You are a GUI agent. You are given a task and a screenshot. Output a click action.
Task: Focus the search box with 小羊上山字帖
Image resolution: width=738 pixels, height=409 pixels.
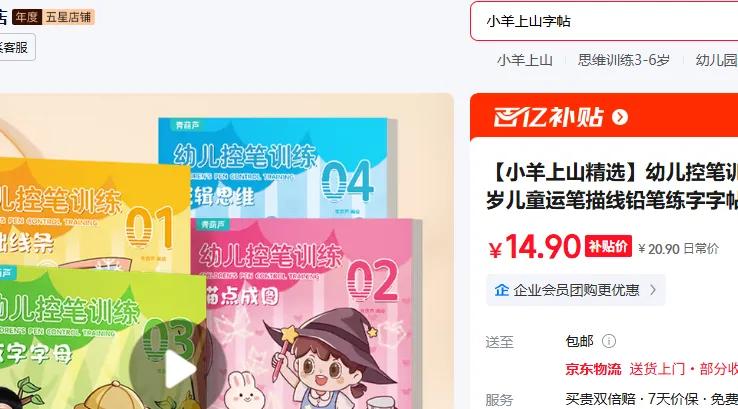(604, 21)
